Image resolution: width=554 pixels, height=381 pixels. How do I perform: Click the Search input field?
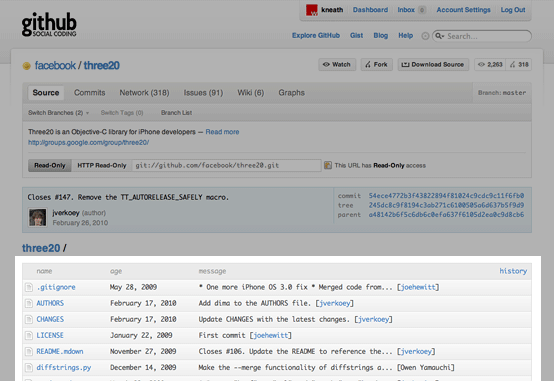click(x=482, y=36)
